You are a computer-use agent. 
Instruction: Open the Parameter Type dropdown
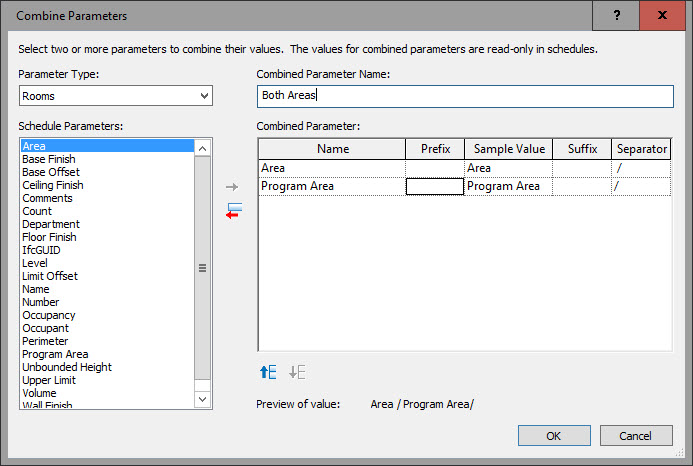pyautogui.click(x=116, y=96)
